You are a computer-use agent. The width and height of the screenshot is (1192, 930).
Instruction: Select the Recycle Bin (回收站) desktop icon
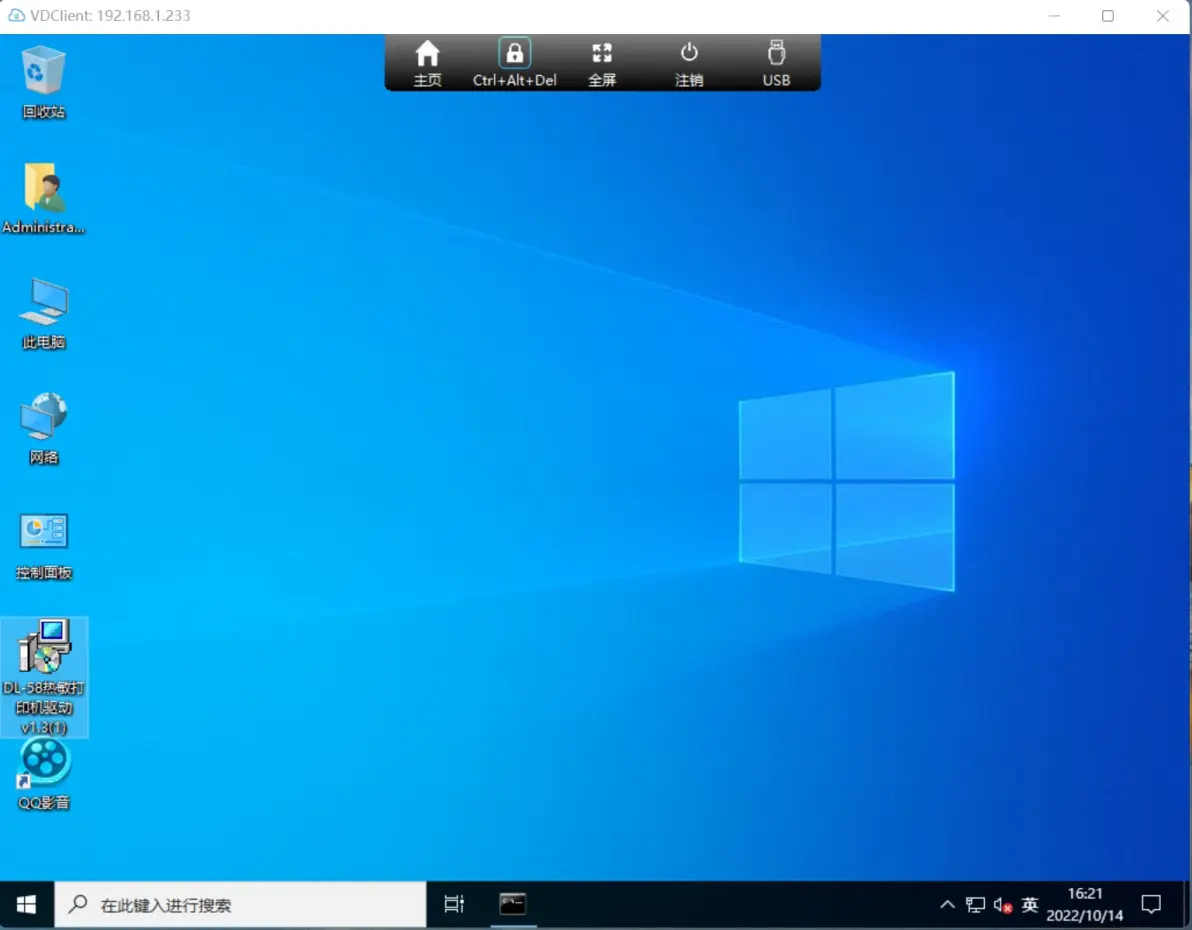point(44,81)
